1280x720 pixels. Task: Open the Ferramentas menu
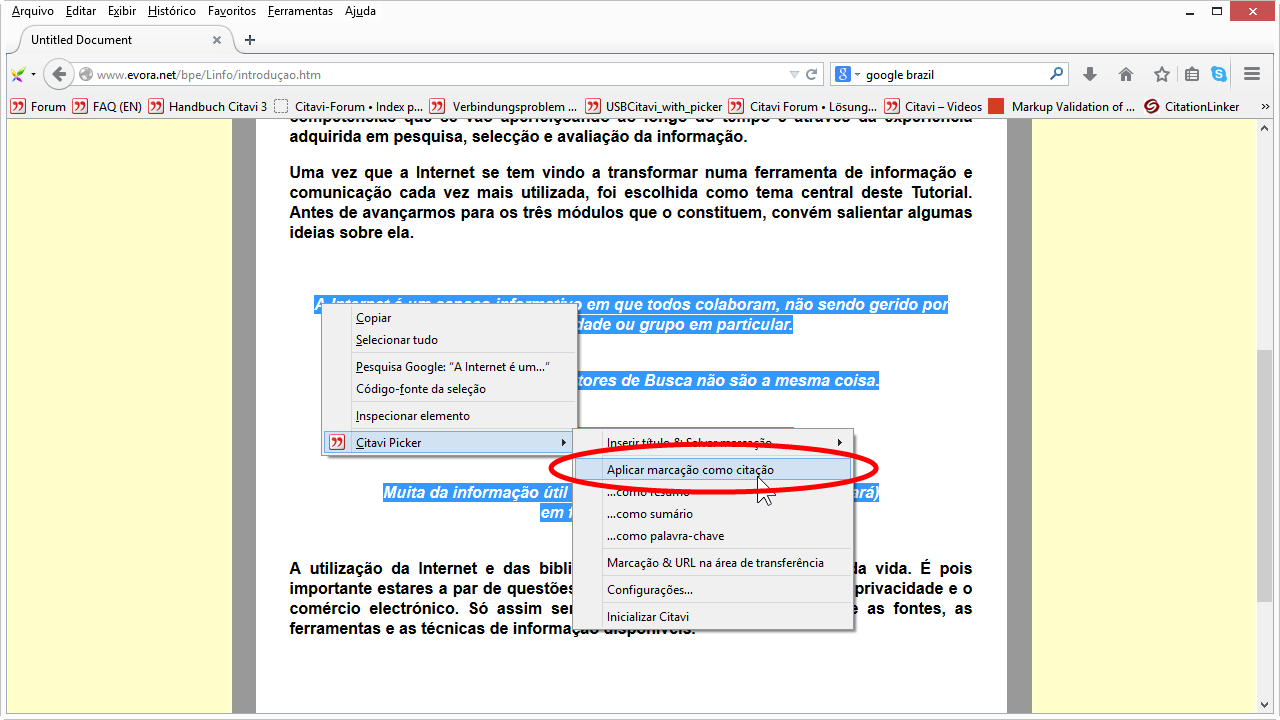click(300, 11)
